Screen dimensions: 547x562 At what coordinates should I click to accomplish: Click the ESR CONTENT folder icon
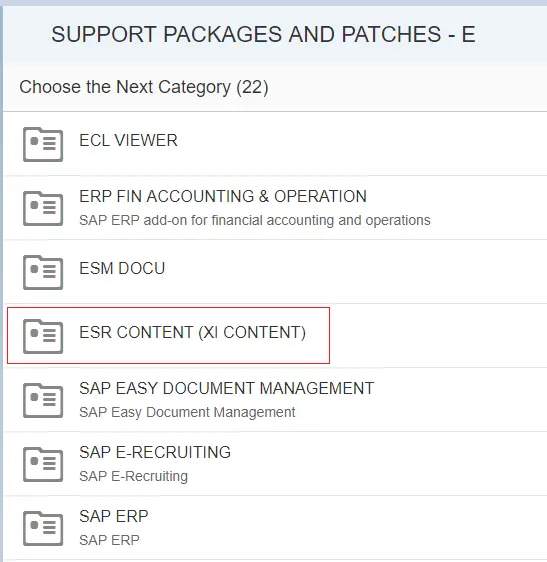(x=43, y=336)
